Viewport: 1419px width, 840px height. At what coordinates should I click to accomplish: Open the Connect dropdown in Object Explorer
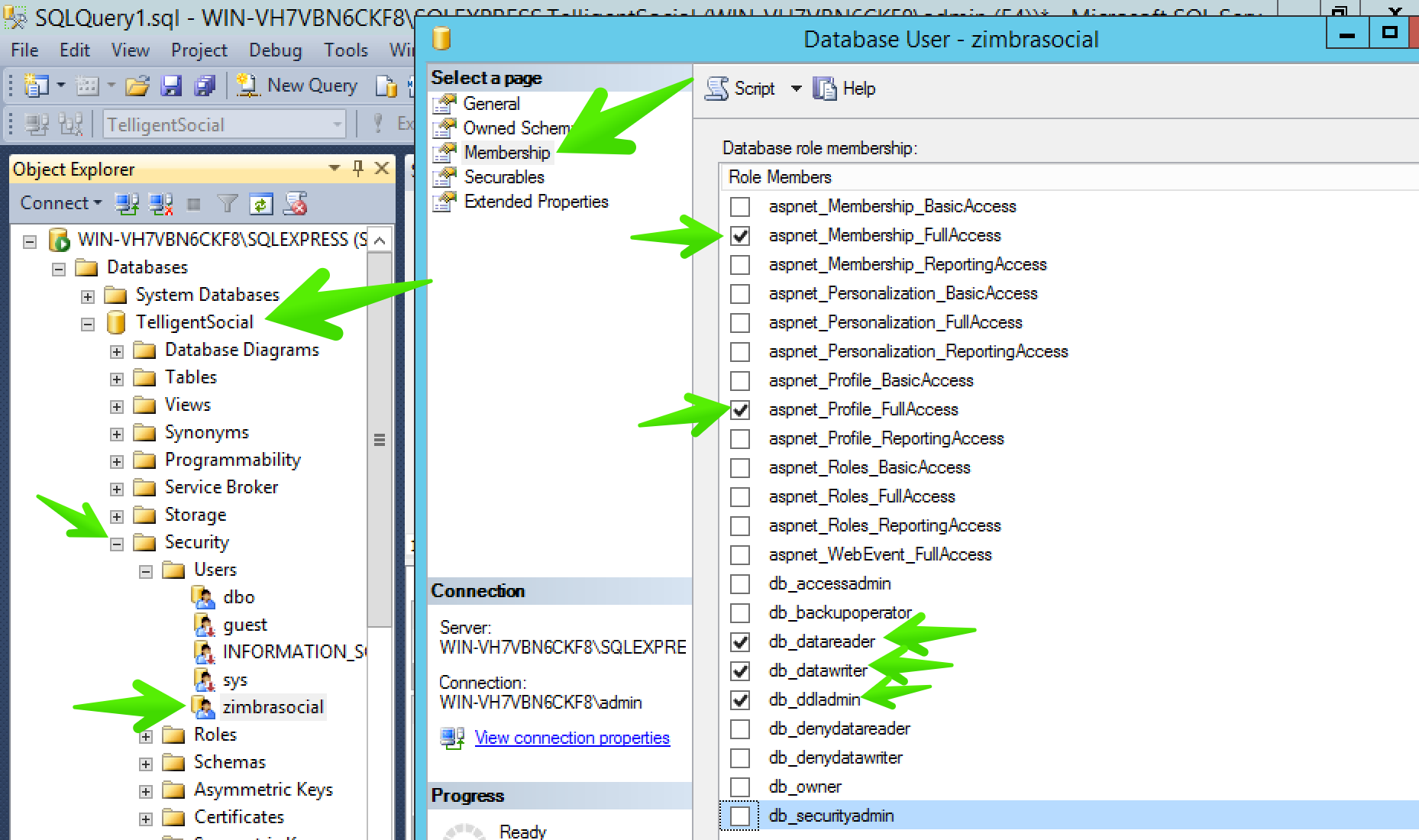[60, 203]
